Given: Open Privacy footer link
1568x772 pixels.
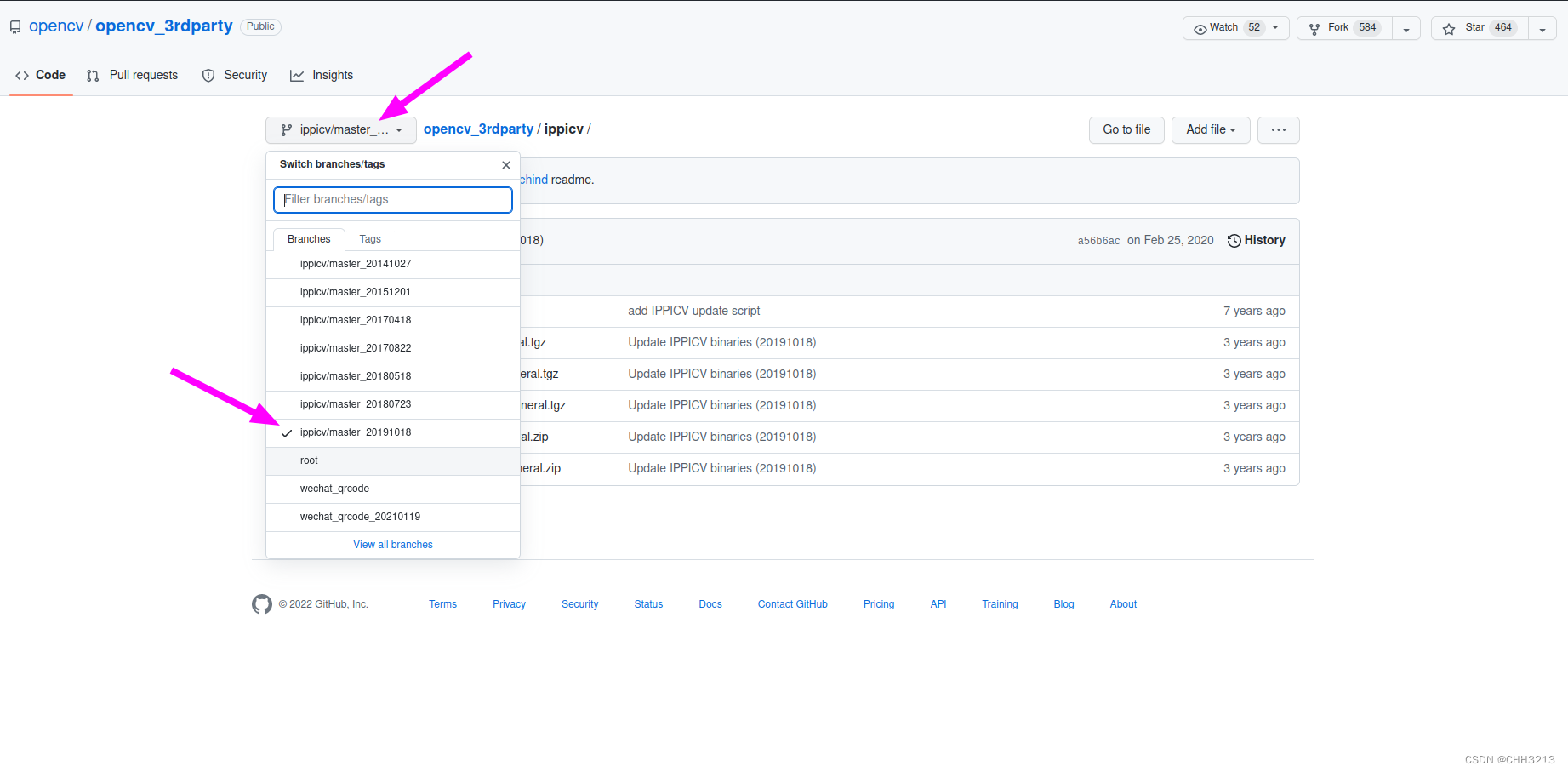Looking at the screenshot, I should pyautogui.click(x=509, y=604).
